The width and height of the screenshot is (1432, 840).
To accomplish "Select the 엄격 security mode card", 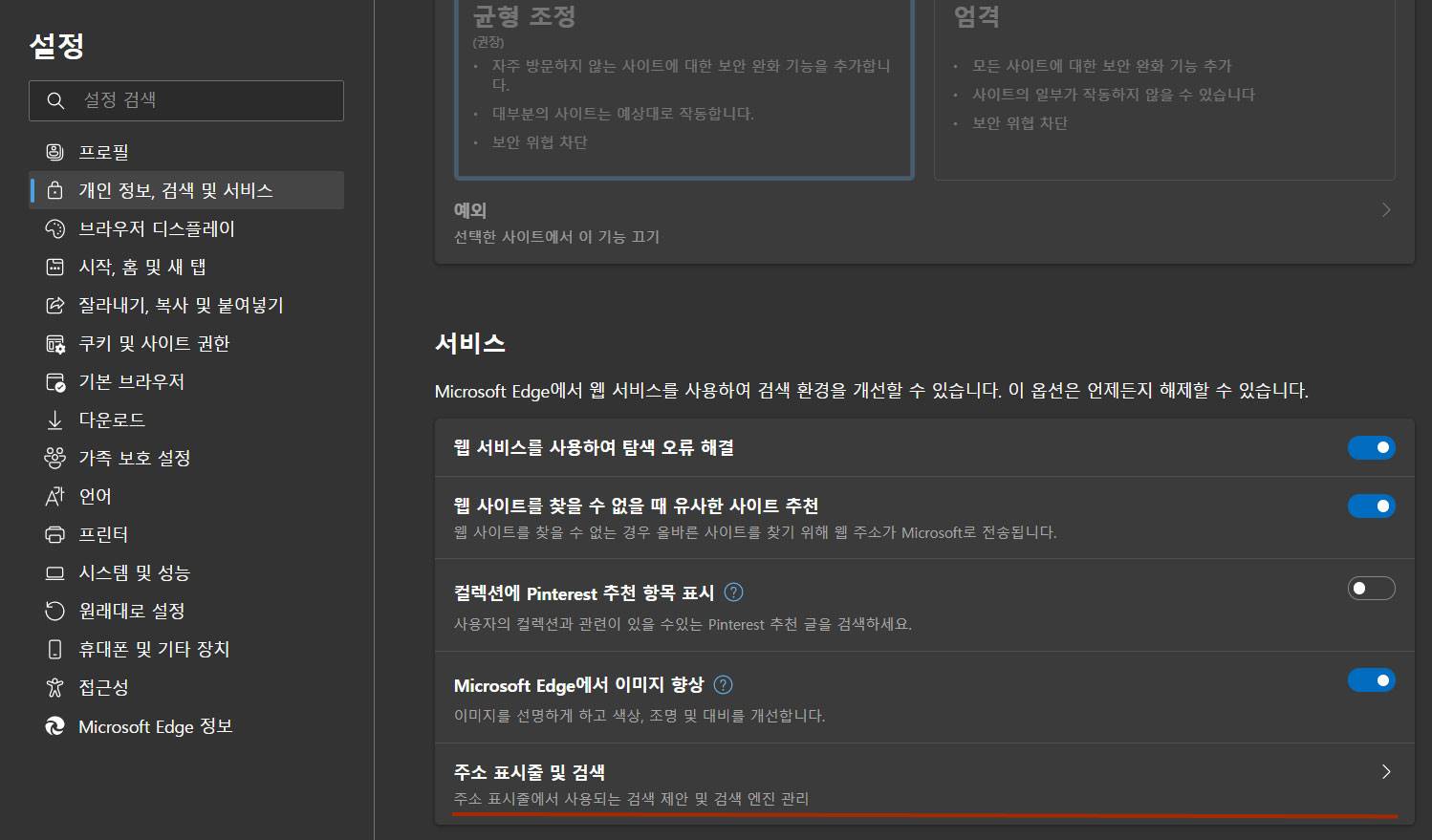I will click(x=1164, y=88).
